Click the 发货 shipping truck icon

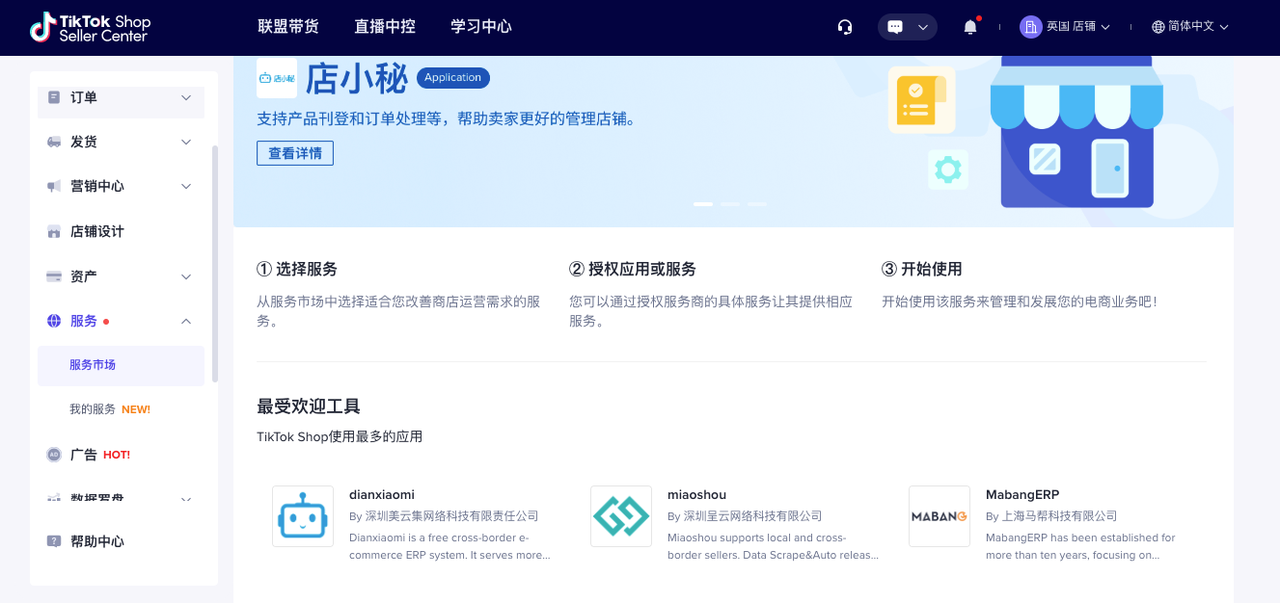tap(54, 142)
